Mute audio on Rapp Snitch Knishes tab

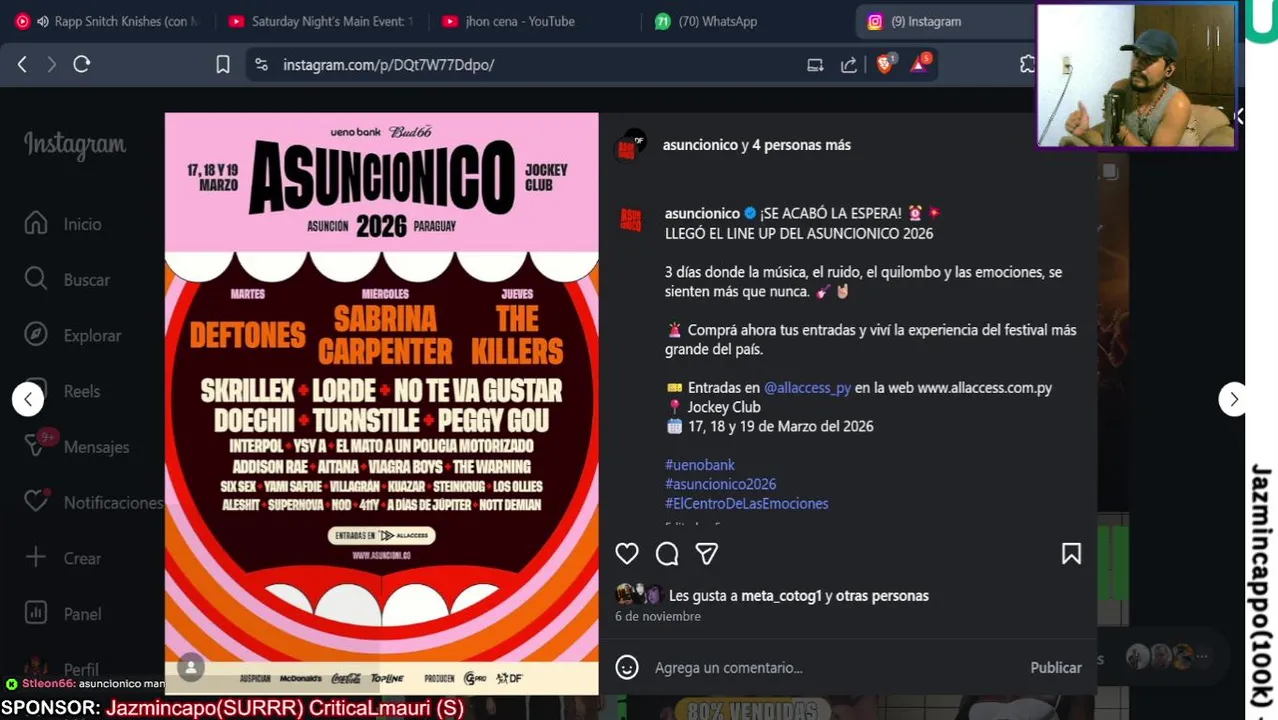(43, 21)
